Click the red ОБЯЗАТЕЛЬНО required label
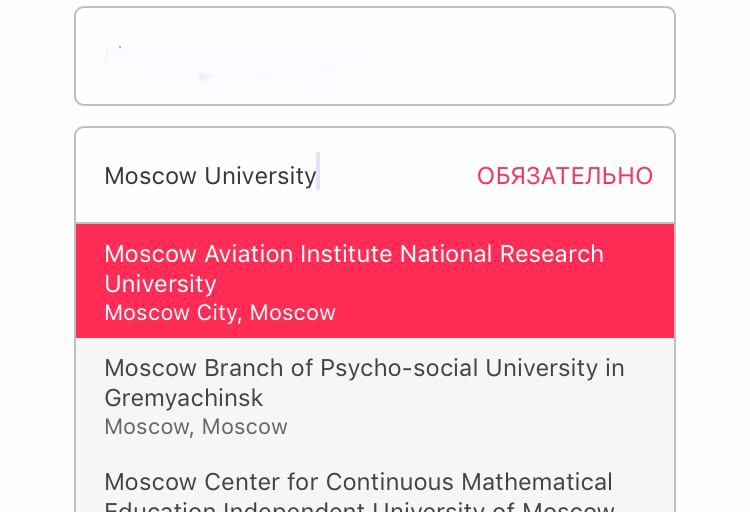750x512 pixels. click(564, 176)
